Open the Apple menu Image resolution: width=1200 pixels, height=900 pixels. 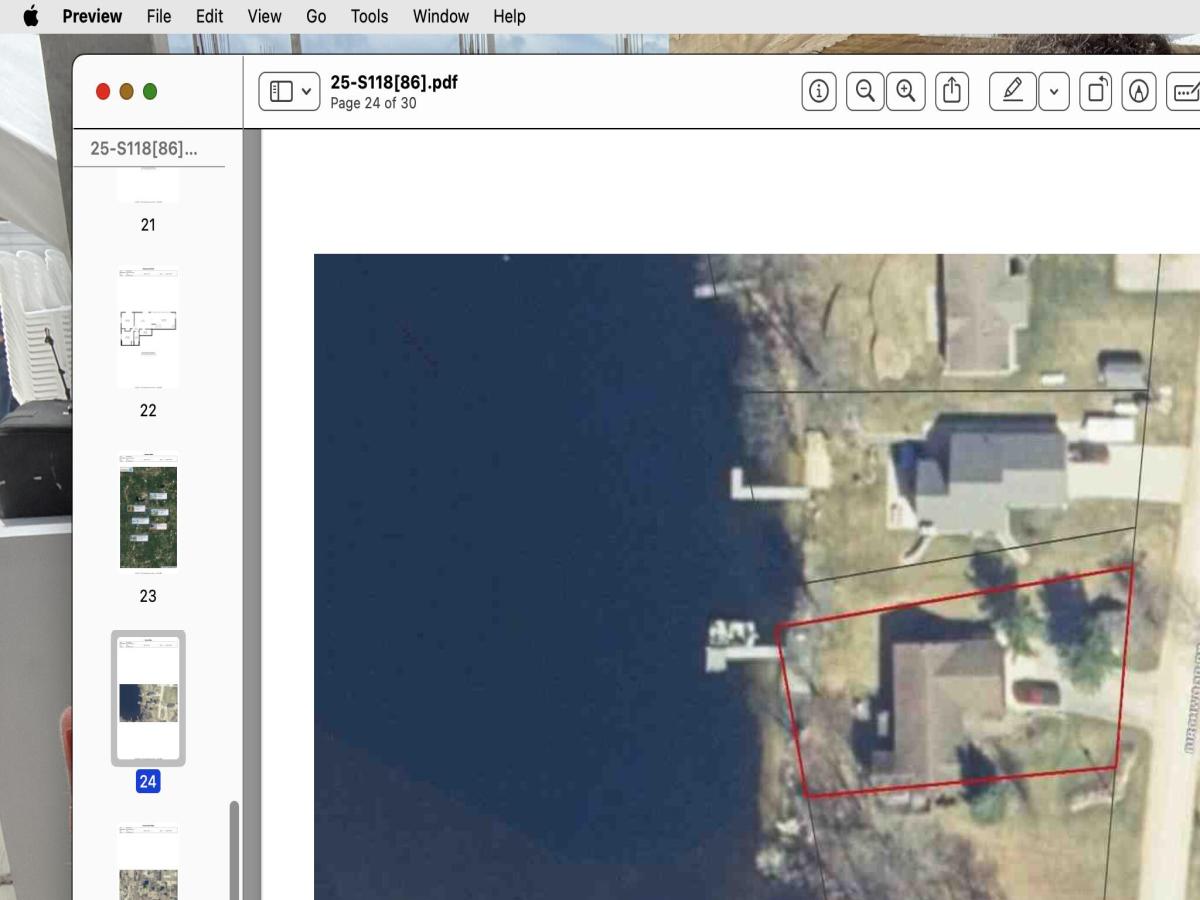pos(31,16)
